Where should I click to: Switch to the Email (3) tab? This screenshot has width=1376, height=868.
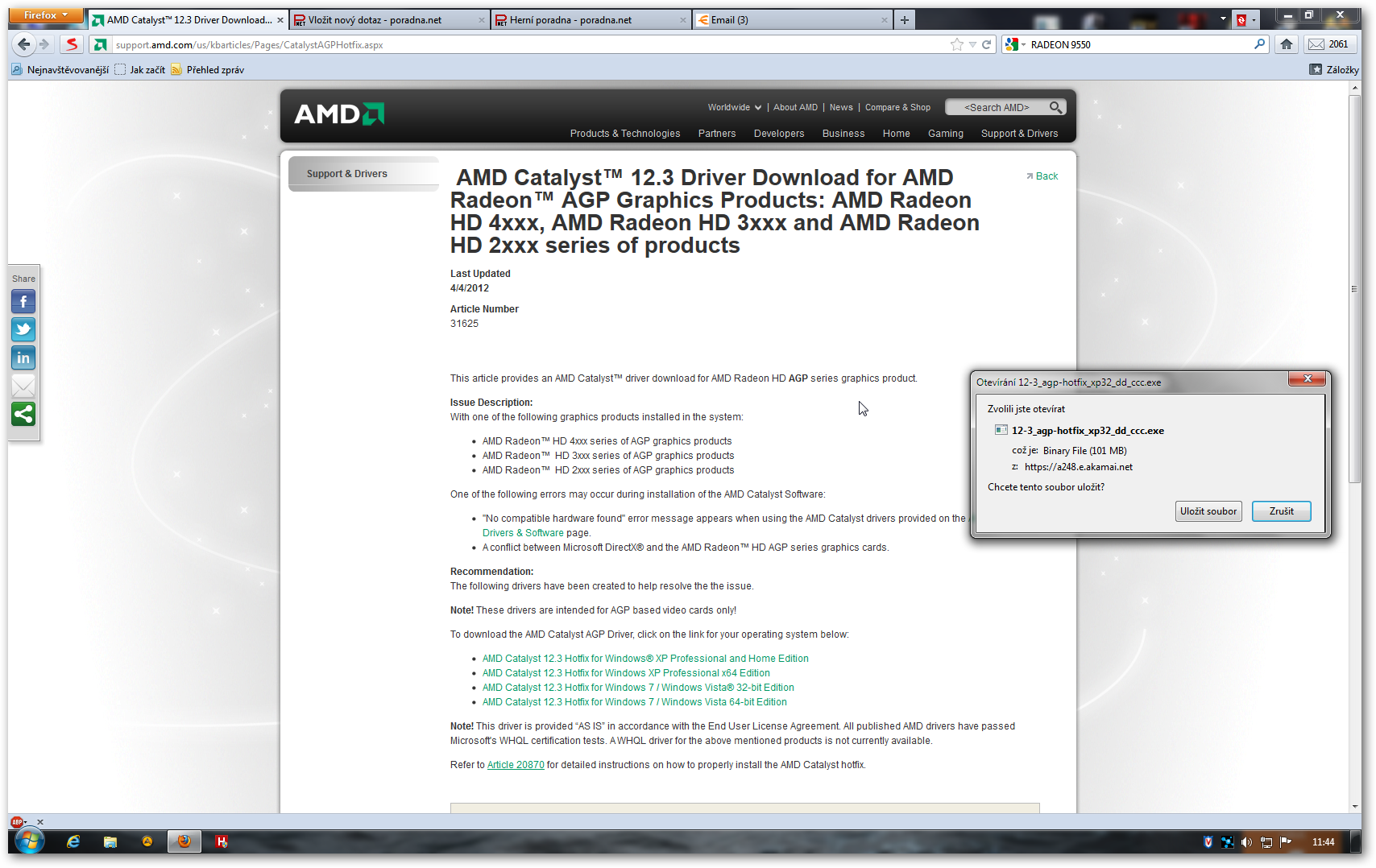pos(792,20)
